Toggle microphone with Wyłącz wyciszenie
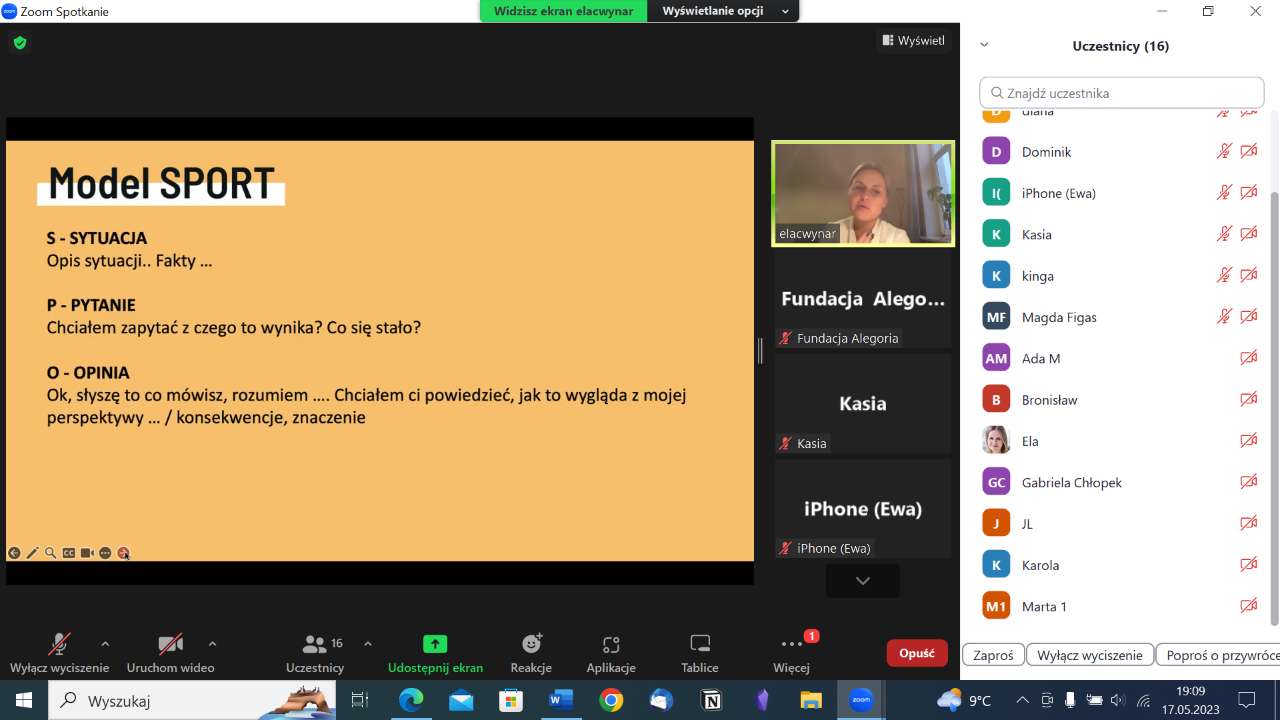Viewport: 1280px width, 720px height. click(60, 644)
